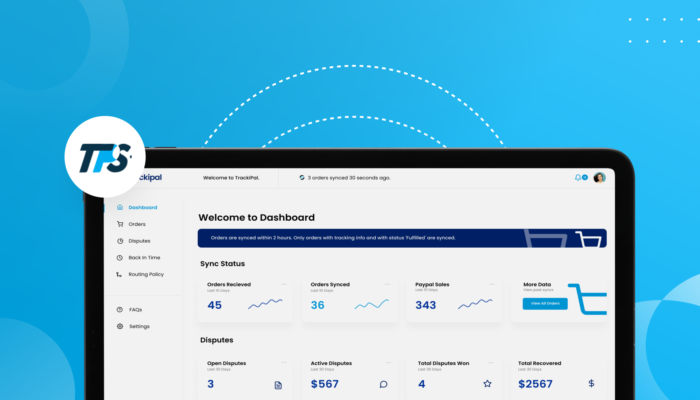This screenshot has width=700, height=400.
Task: Click the "Welcome to Dashboard" heading
Action: coord(256,217)
